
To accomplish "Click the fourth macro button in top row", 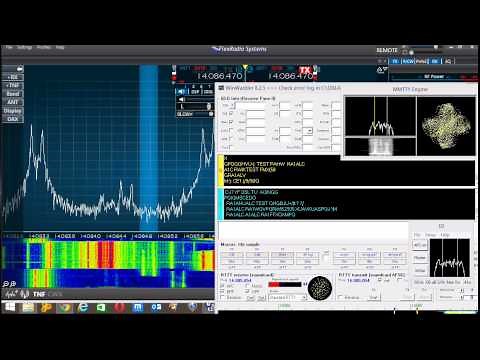I will tap(308, 255).
